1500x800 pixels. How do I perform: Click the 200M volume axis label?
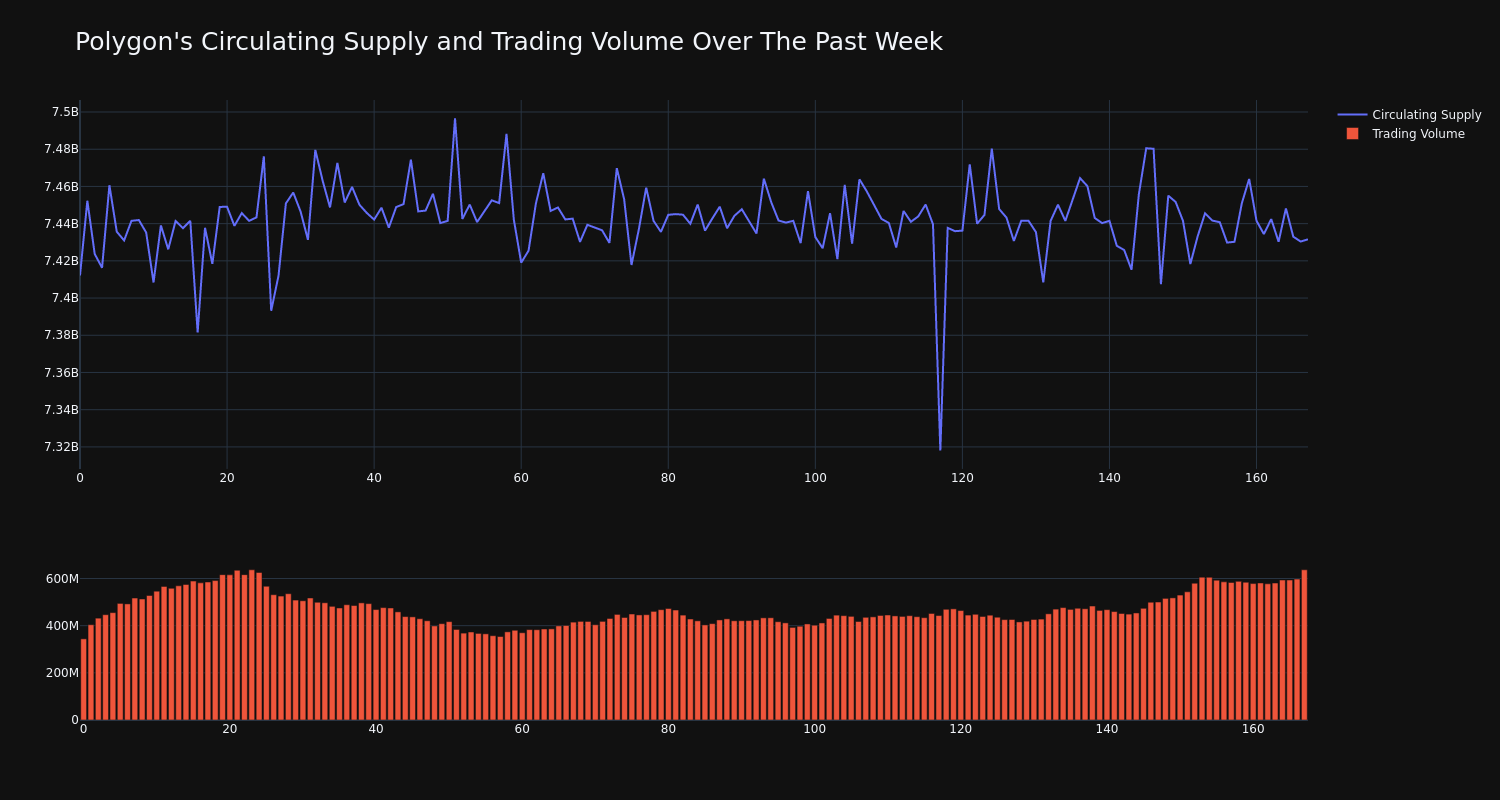click(62, 673)
